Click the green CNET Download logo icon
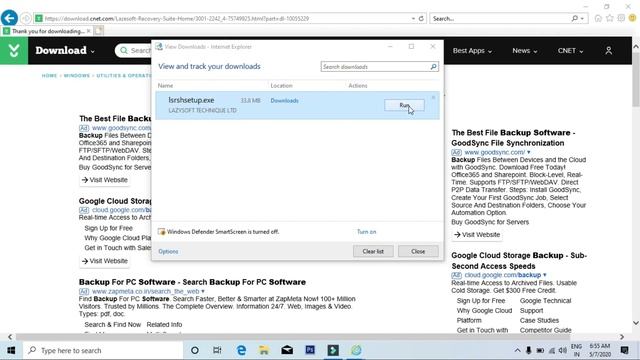Viewport: 640px width, 360px height. (x=14, y=51)
